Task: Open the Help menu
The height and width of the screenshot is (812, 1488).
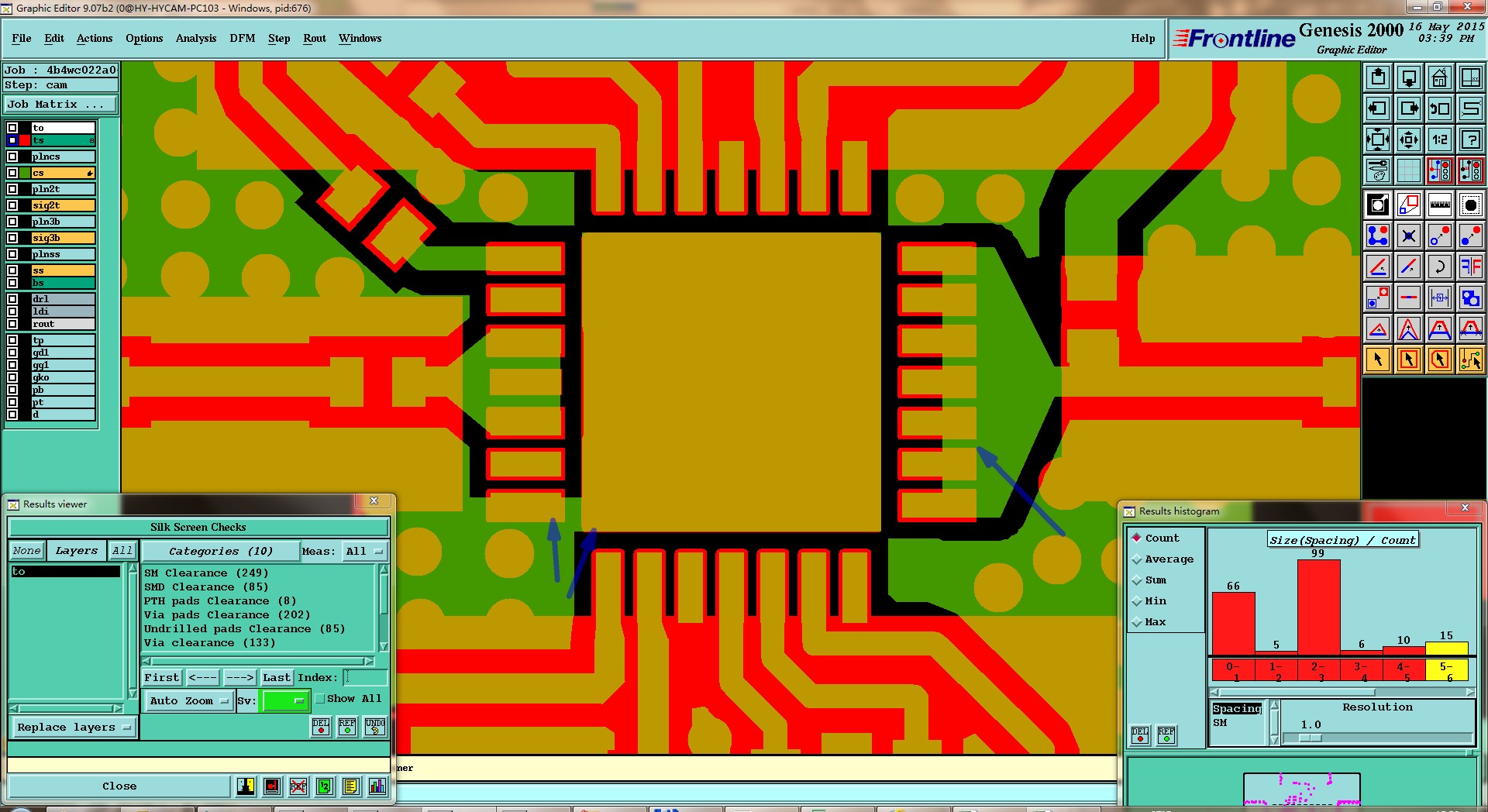Action: pyautogui.click(x=1142, y=38)
